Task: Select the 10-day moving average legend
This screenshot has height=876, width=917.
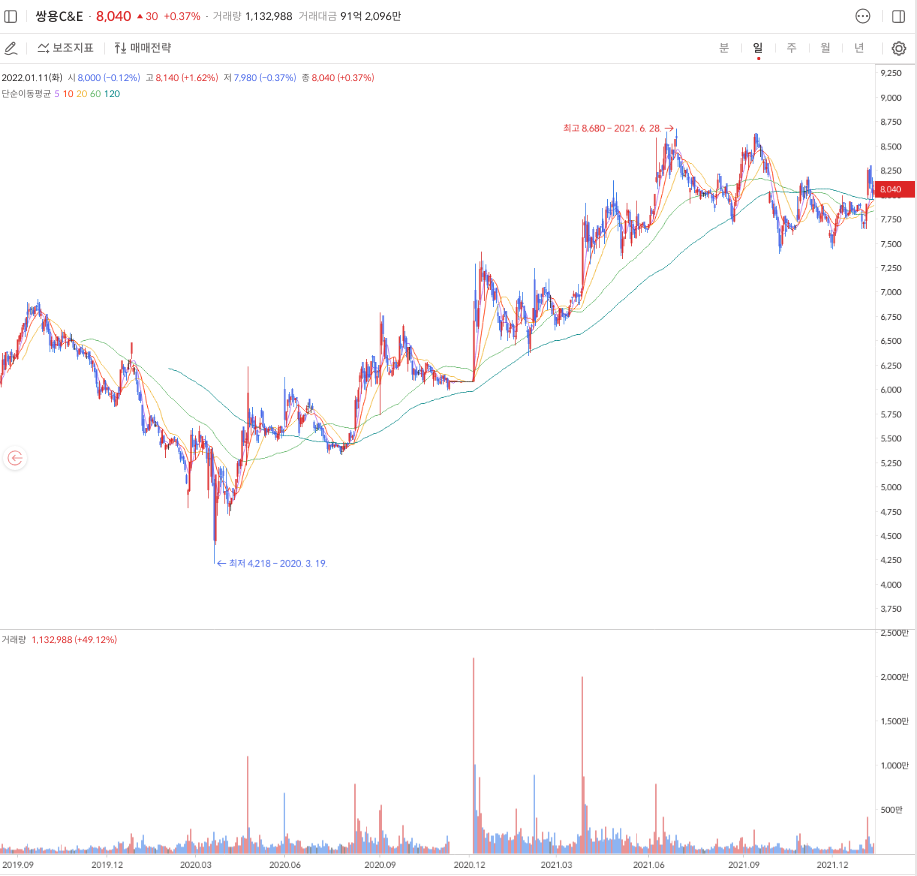Action: 68,94
